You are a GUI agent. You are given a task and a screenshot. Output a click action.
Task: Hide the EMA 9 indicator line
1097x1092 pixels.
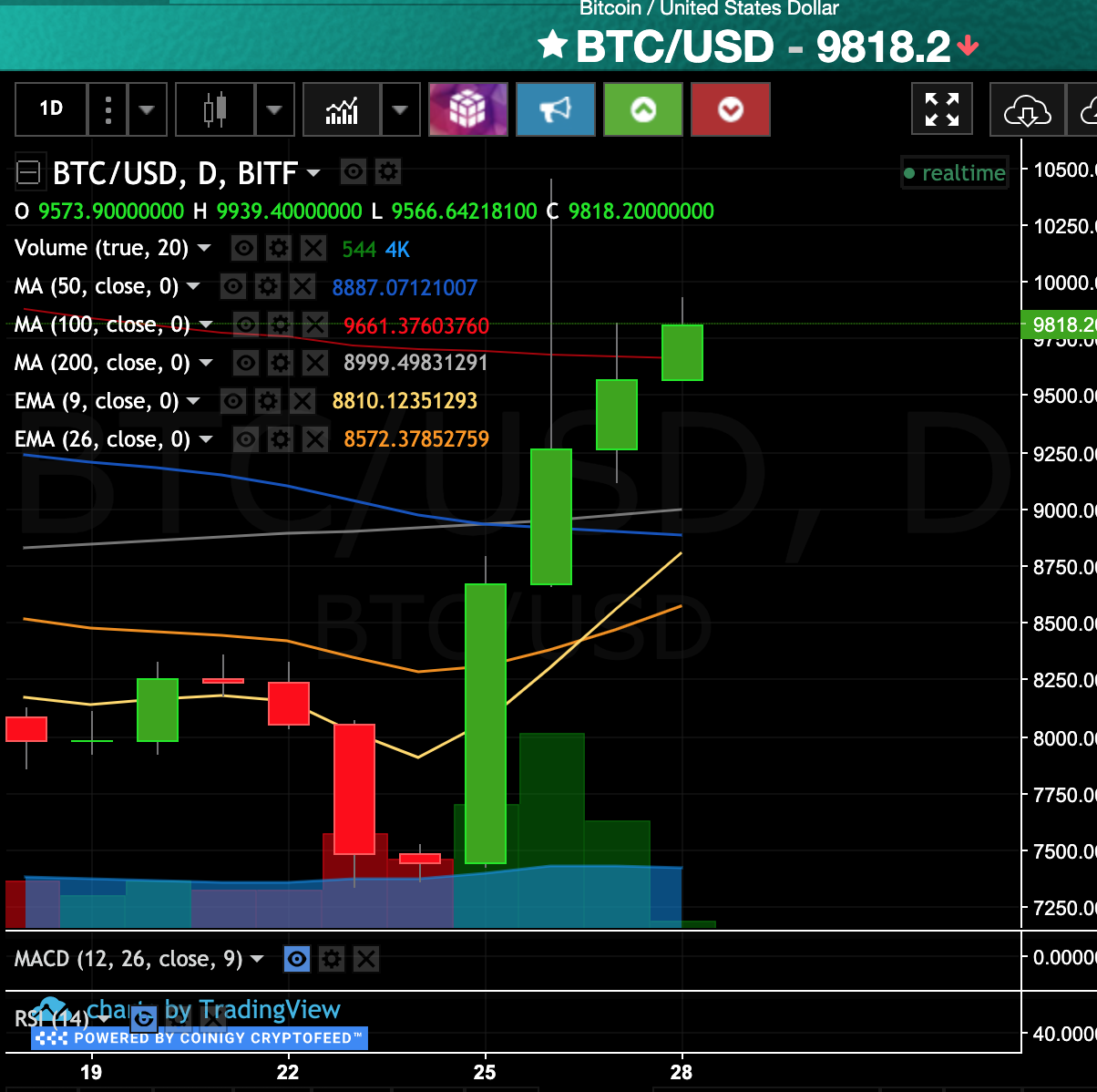click(x=233, y=401)
